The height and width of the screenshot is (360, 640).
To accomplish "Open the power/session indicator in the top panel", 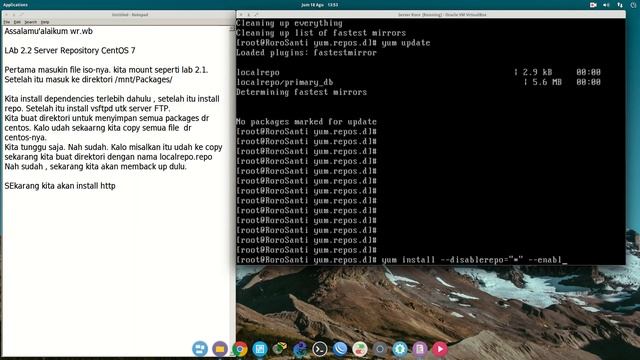I will (633, 5).
